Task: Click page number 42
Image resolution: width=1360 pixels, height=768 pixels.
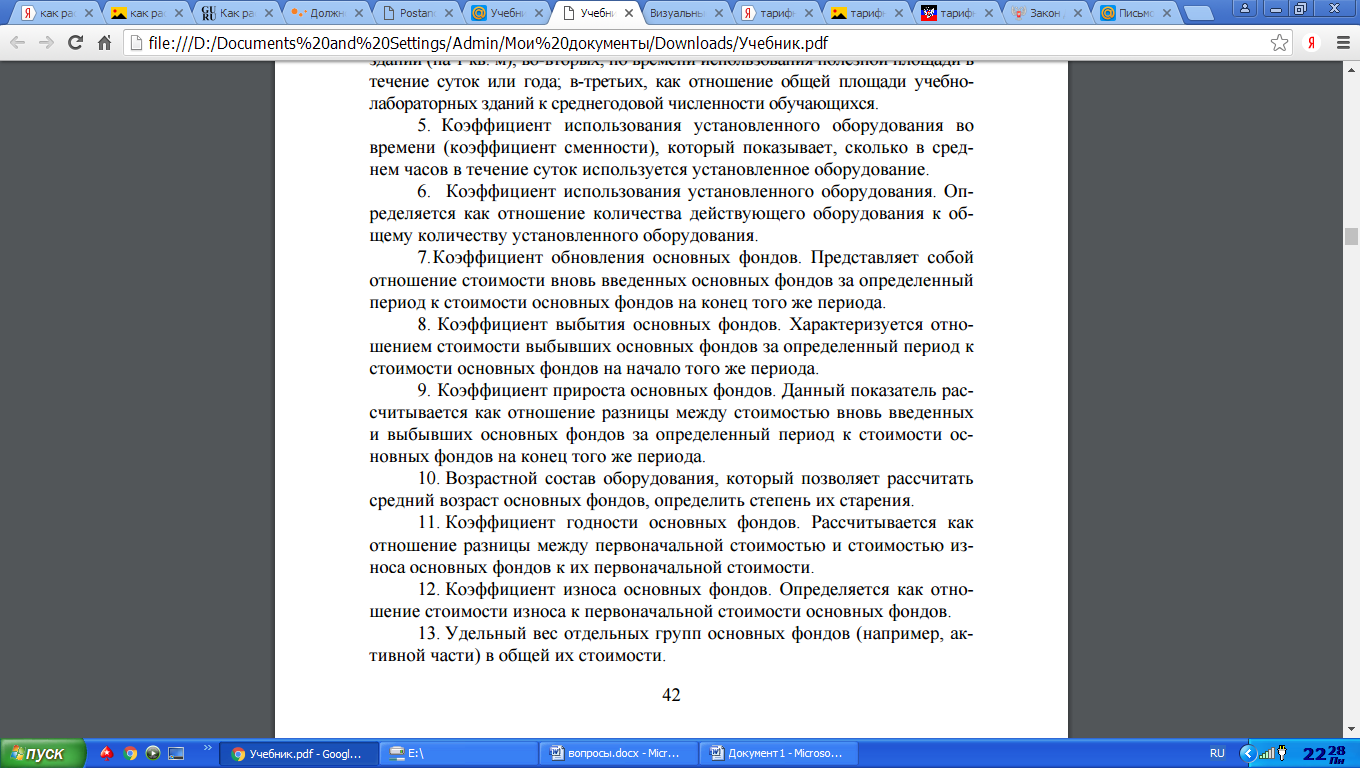Action: tap(671, 695)
